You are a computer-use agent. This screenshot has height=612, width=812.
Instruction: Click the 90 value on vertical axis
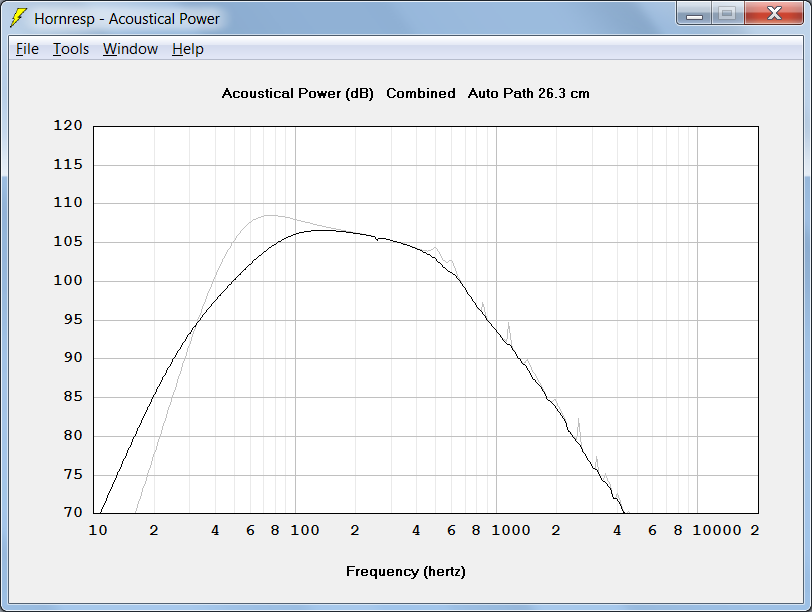[73, 357]
